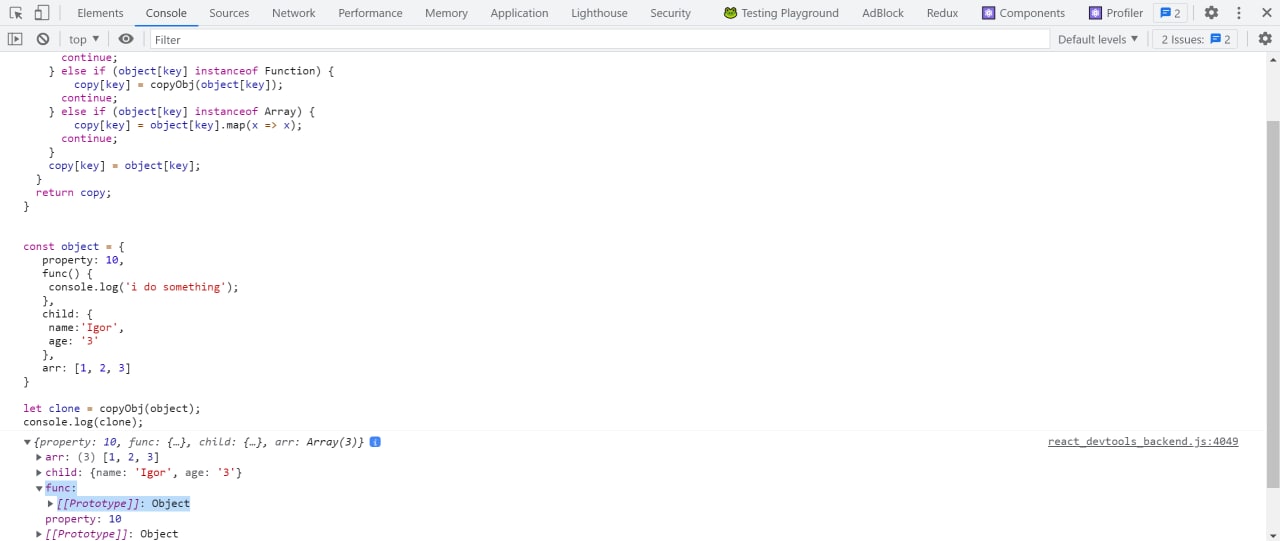Viewport: 1280px width, 541px height.
Task: Click the 'return copy;' code line
Action: pyautogui.click(x=74, y=192)
